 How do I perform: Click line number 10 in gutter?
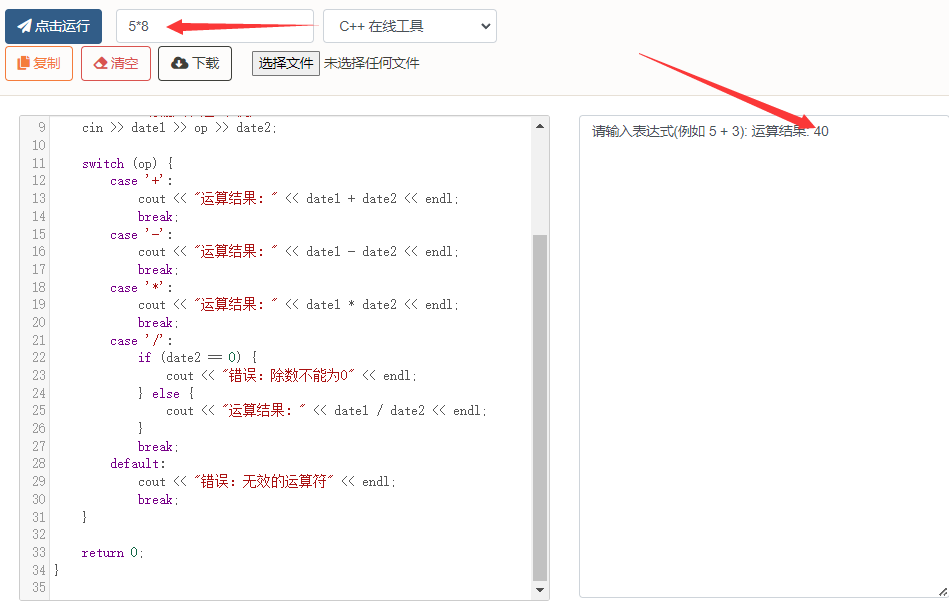click(x=39, y=145)
